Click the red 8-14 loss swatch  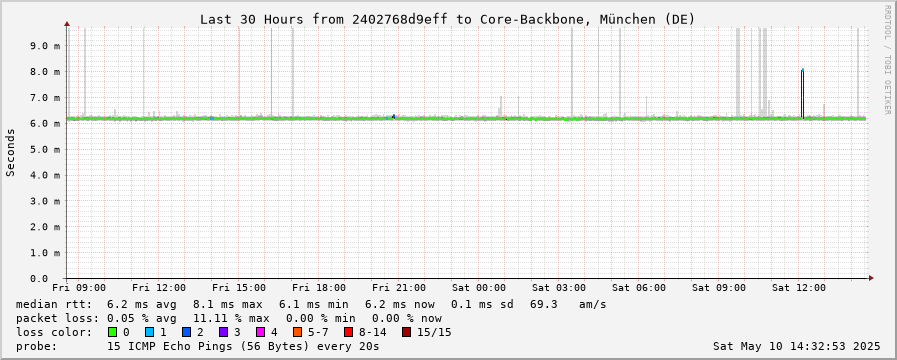[348, 332]
